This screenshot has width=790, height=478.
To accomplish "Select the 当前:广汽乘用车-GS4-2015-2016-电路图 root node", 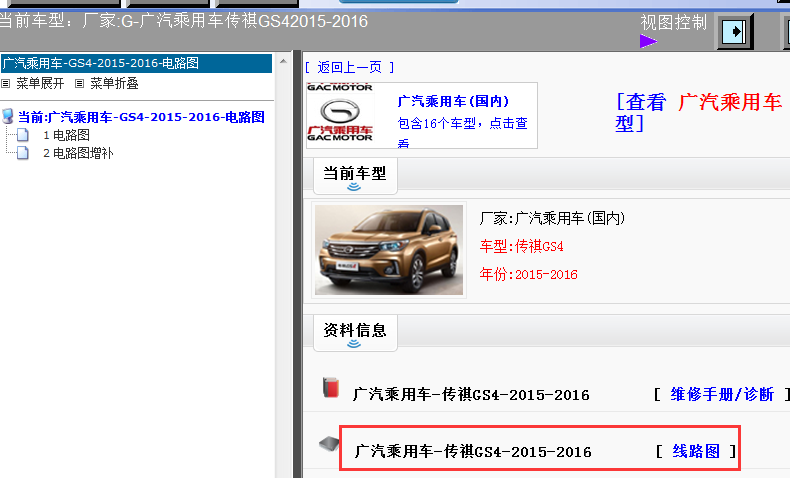I will pos(142,117).
